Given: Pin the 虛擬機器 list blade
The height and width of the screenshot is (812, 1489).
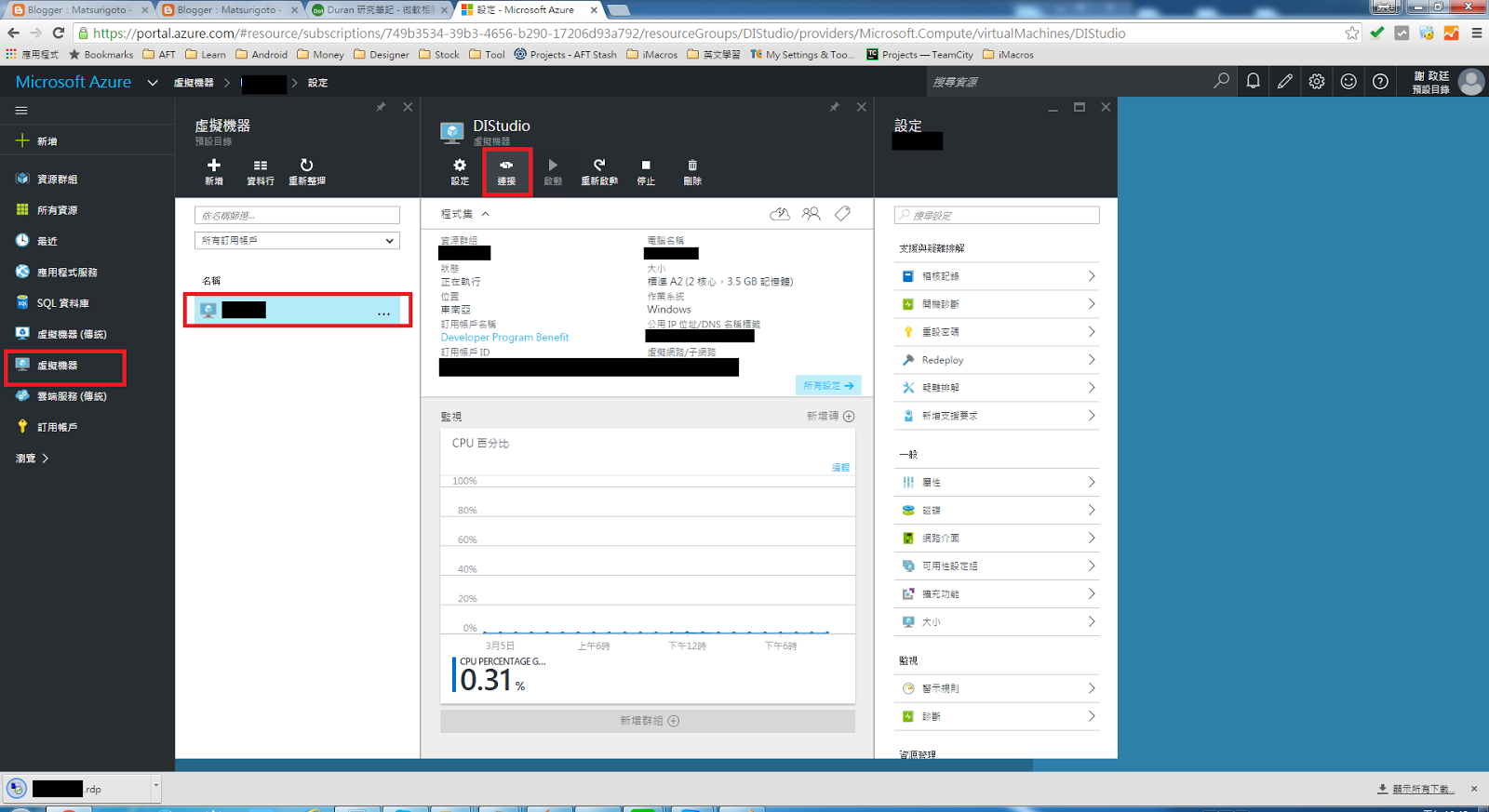Looking at the screenshot, I should 381,107.
